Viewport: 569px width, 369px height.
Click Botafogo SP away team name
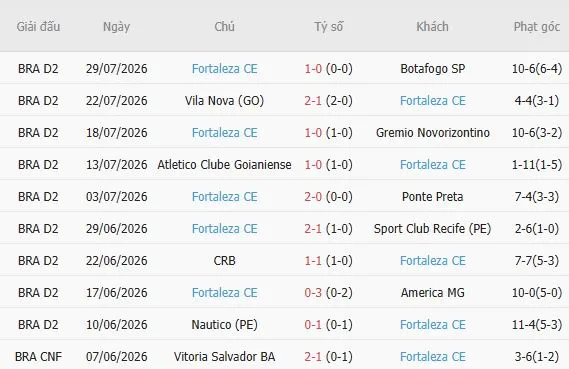(433, 69)
